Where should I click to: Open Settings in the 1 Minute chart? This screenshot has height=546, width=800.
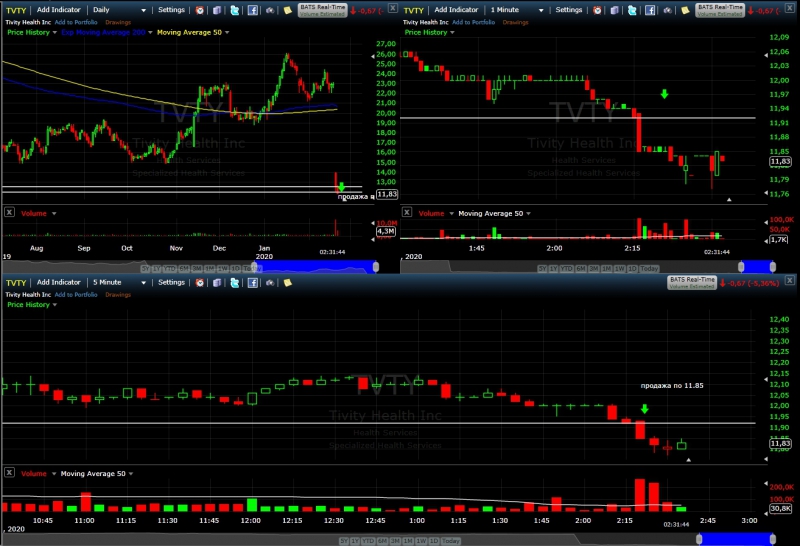569,10
